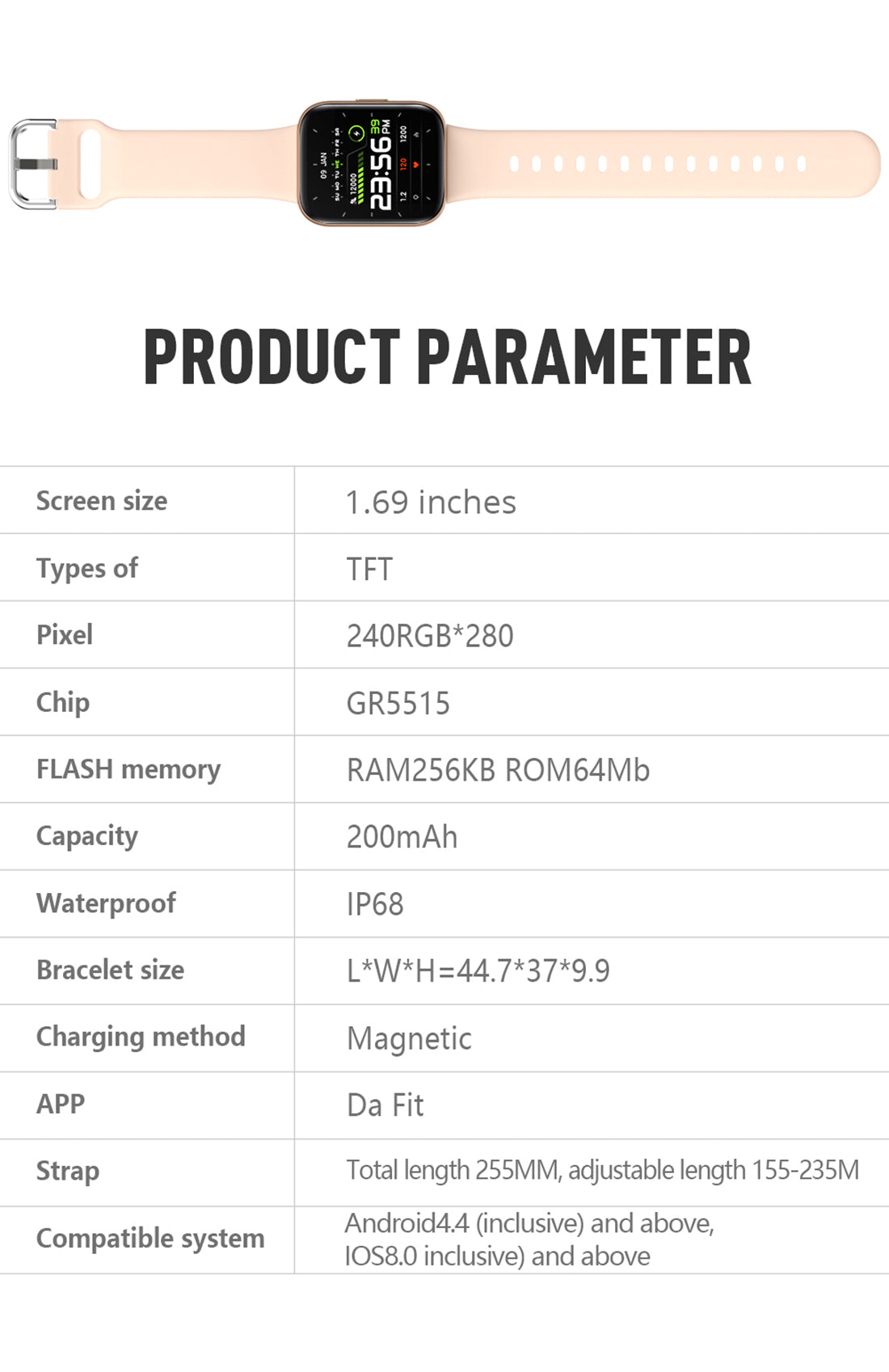Viewport: 889px width, 1372px height.
Task: Click the Bracelet size label
Action: pos(111,970)
